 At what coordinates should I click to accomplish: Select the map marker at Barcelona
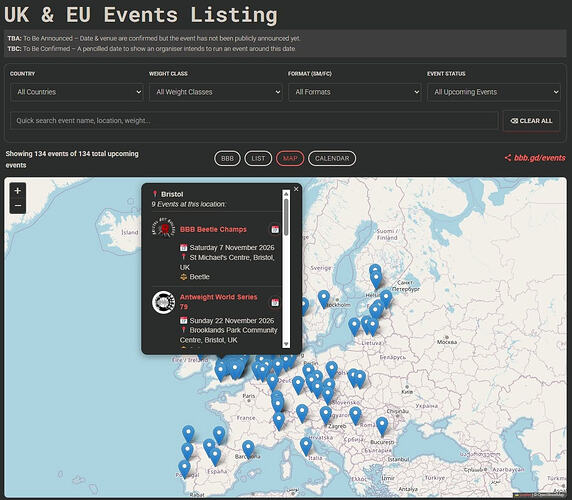tap(248, 448)
